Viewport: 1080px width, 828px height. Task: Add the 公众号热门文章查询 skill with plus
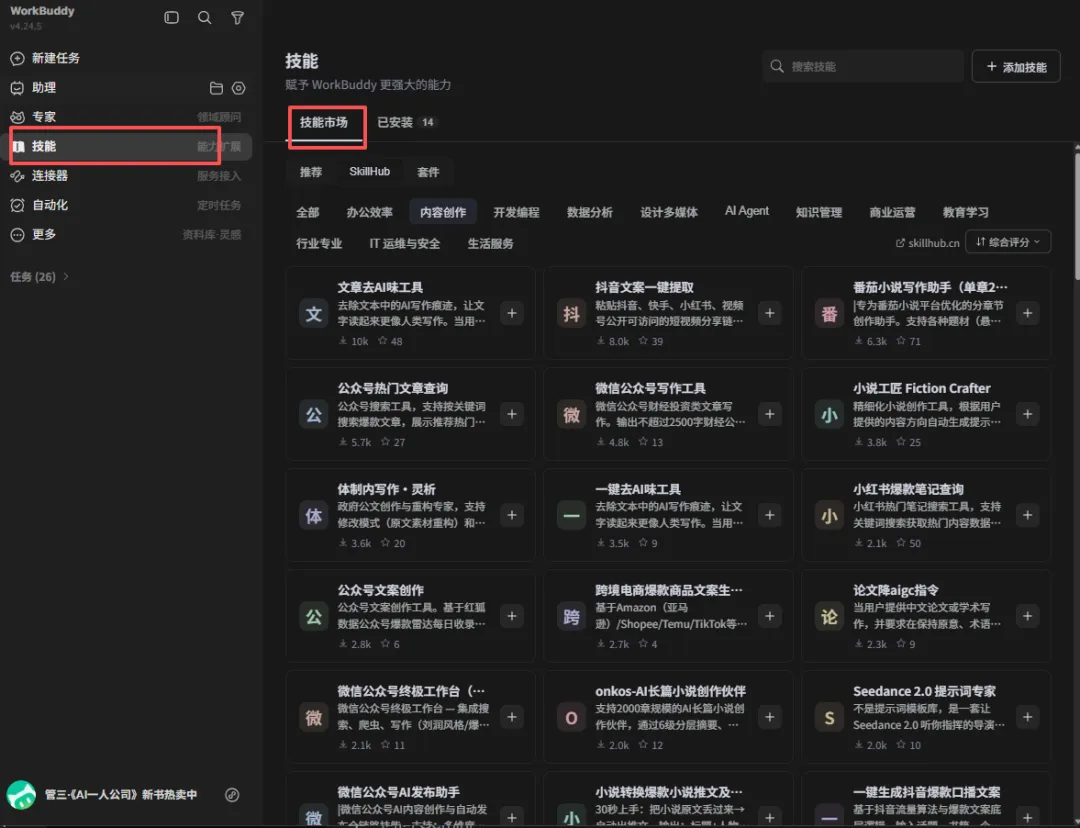512,414
